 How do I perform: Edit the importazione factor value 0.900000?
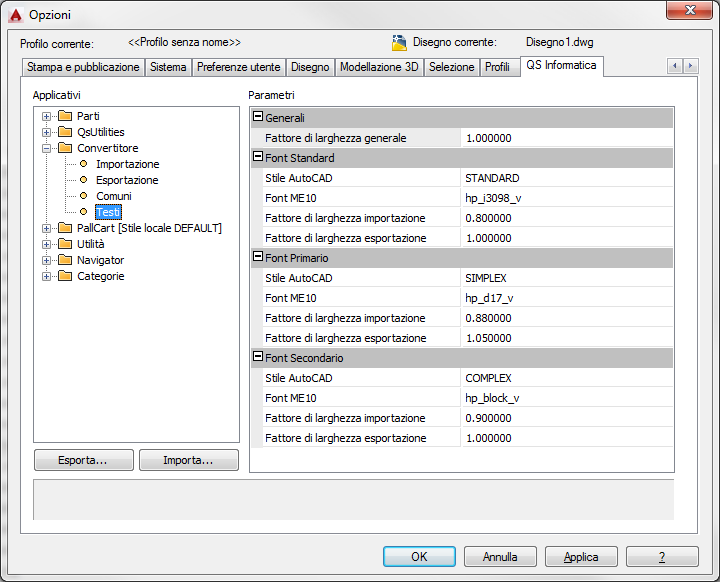(x=568, y=418)
